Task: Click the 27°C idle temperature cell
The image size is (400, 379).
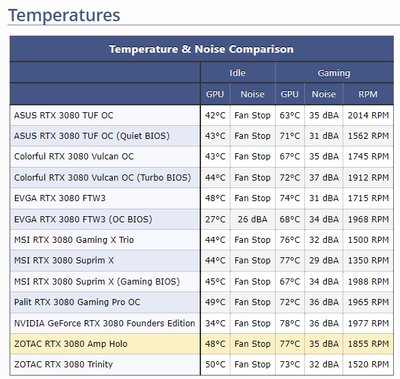Action: point(215,219)
